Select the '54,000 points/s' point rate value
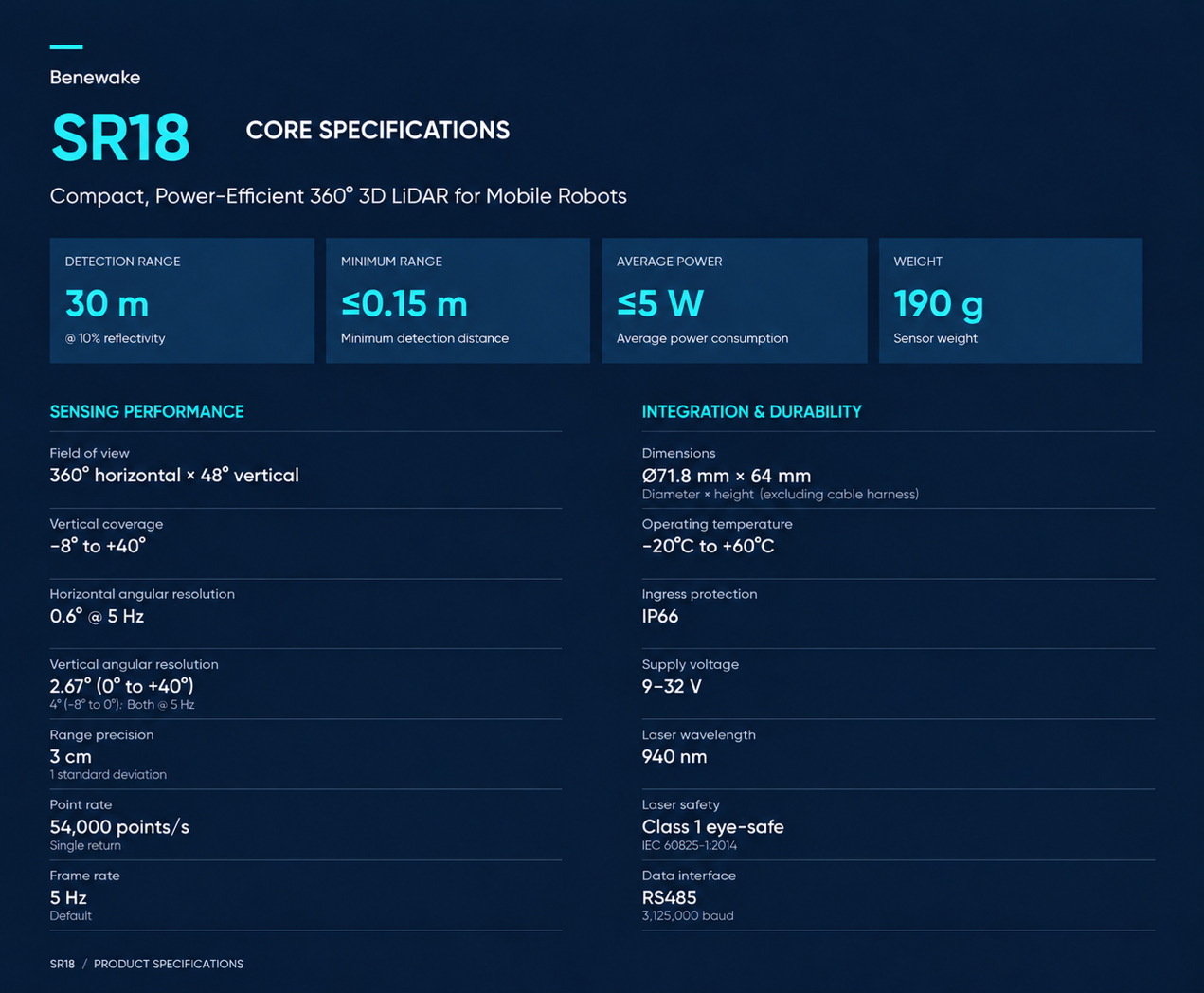Viewport: 1204px width, 993px height. coord(119,827)
